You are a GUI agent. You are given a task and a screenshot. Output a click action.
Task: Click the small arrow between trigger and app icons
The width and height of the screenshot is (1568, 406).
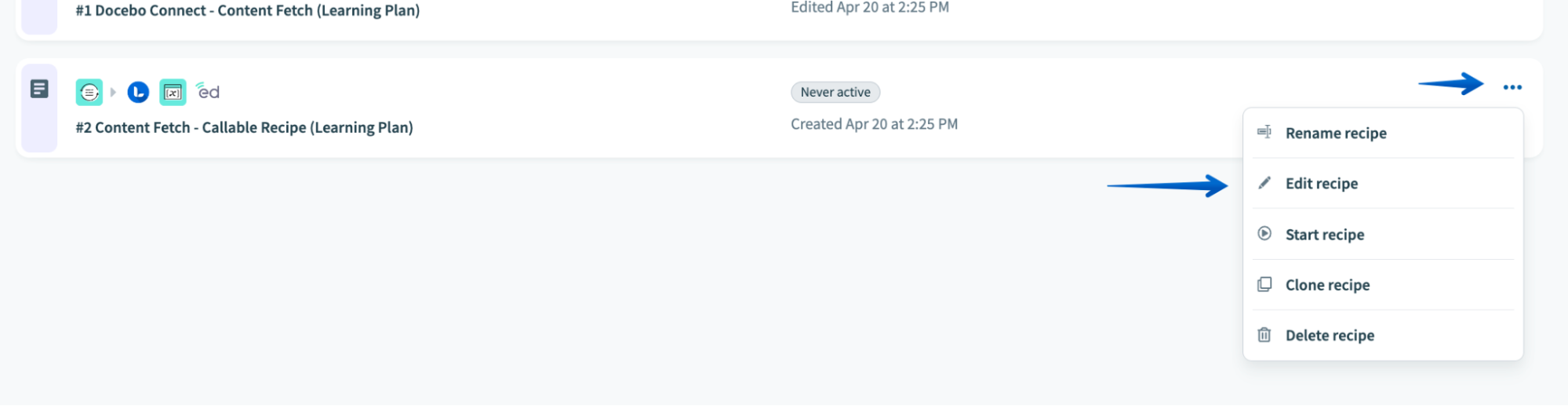pyautogui.click(x=113, y=93)
